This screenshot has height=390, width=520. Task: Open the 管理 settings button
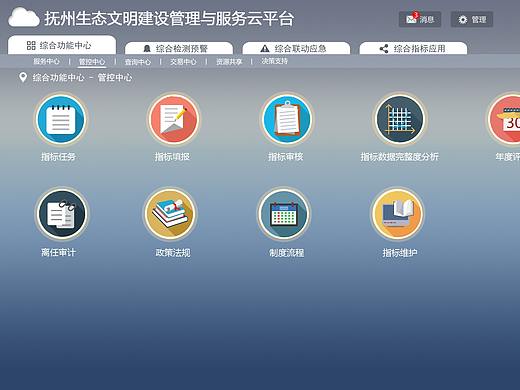click(472, 19)
